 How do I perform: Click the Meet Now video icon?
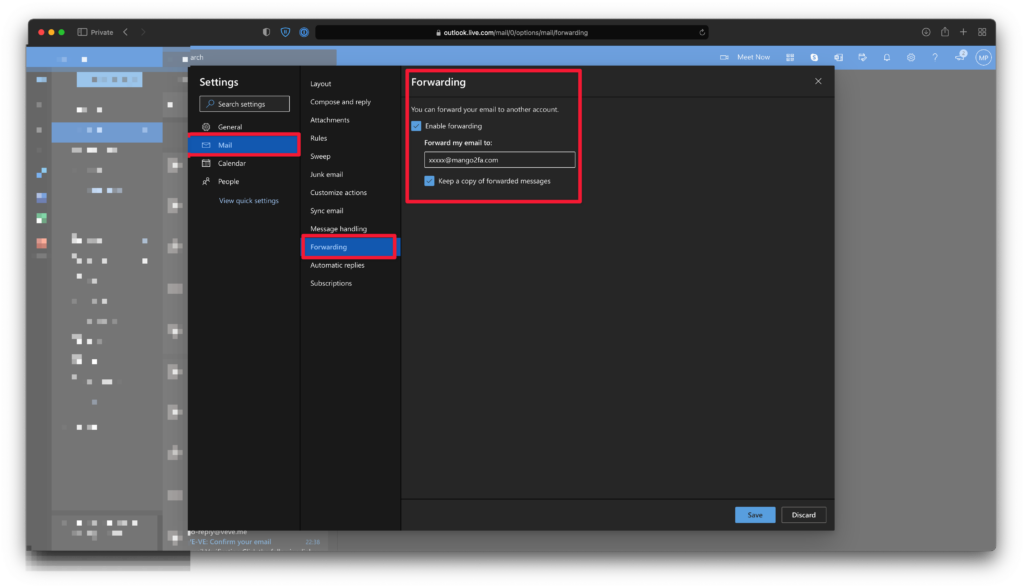click(724, 58)
